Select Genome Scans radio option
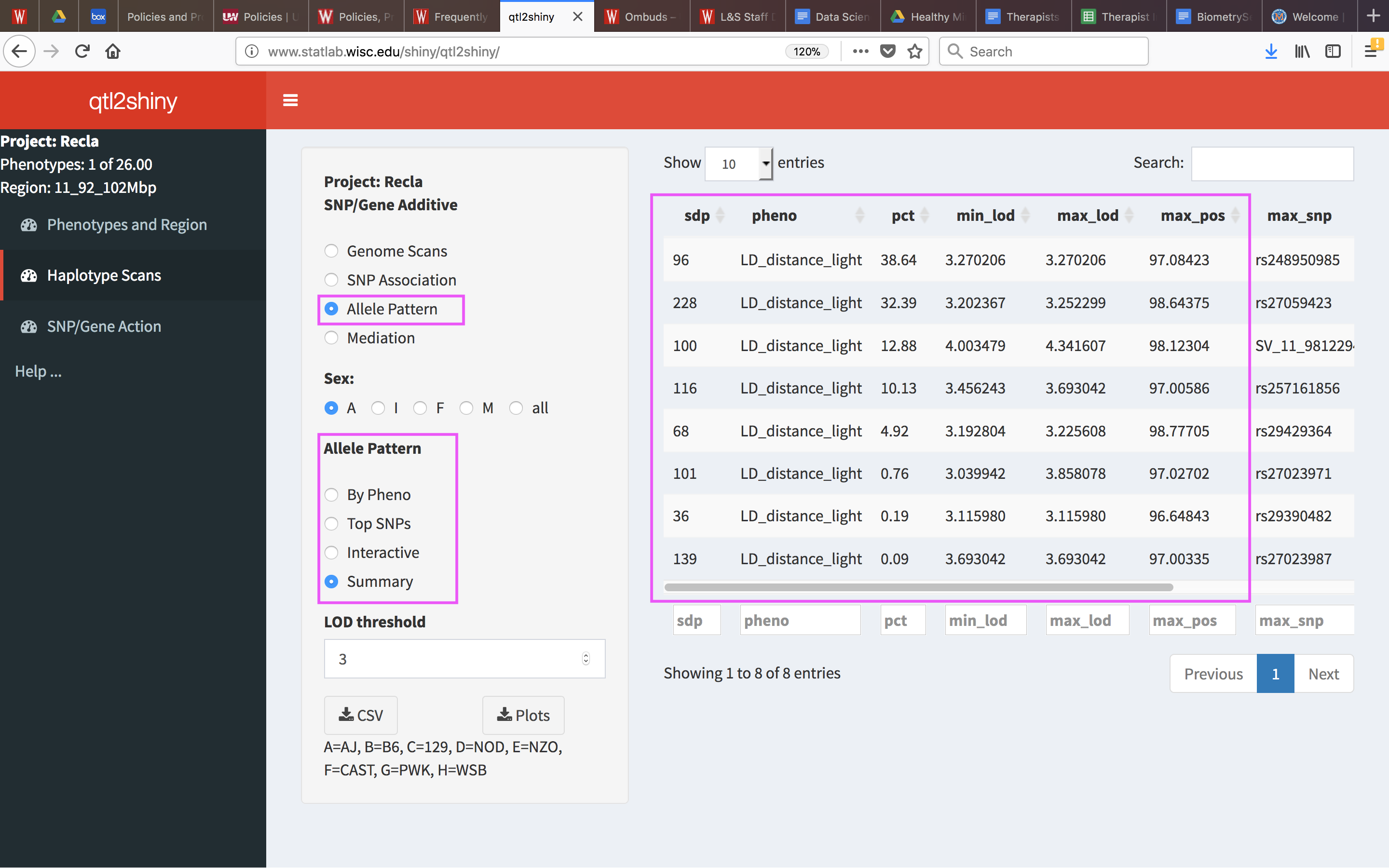The image size is (1389, 868). pyautogui.click(x=331, y=251)
